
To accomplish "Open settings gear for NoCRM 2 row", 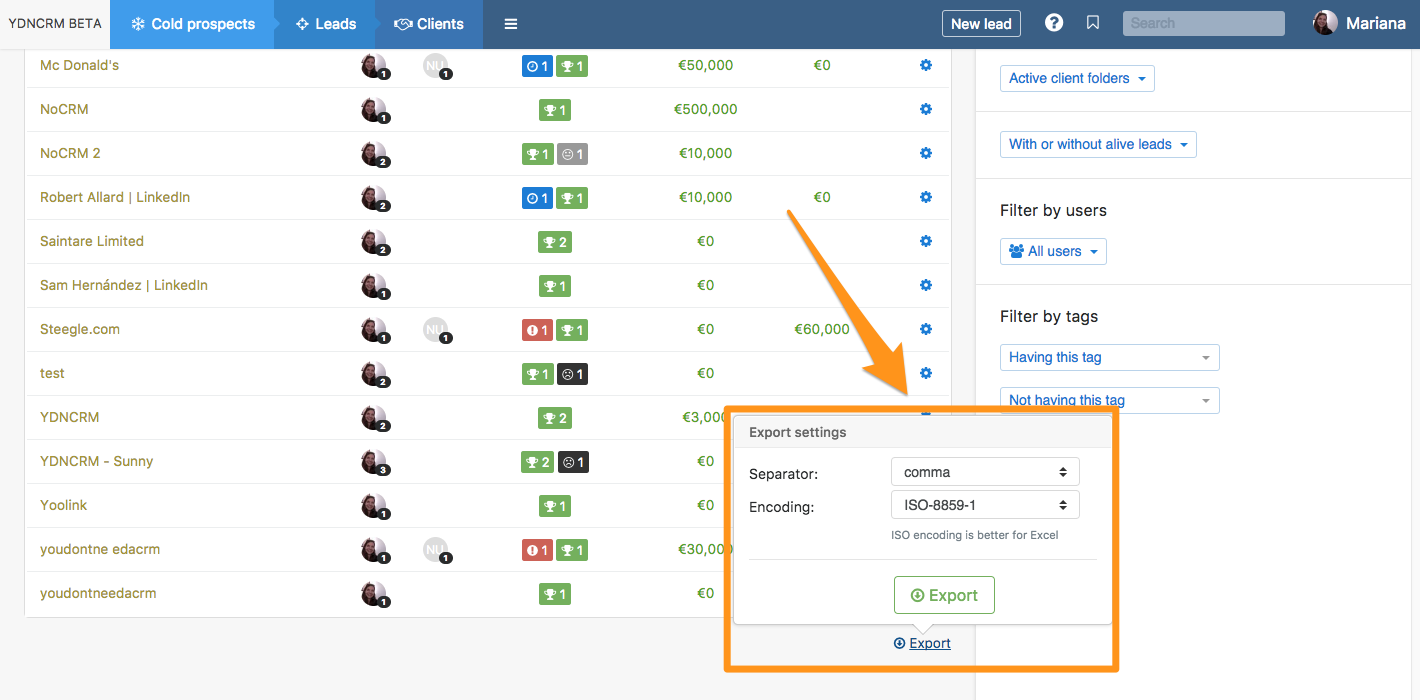I will [x=925, y=153].
